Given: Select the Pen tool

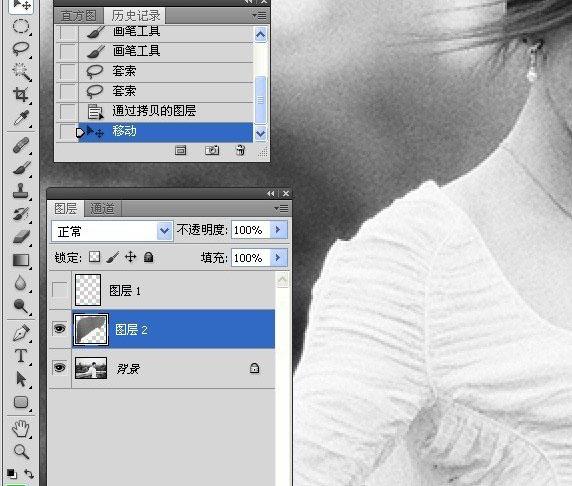Looking at the screenshot, I should coord(21,333).
